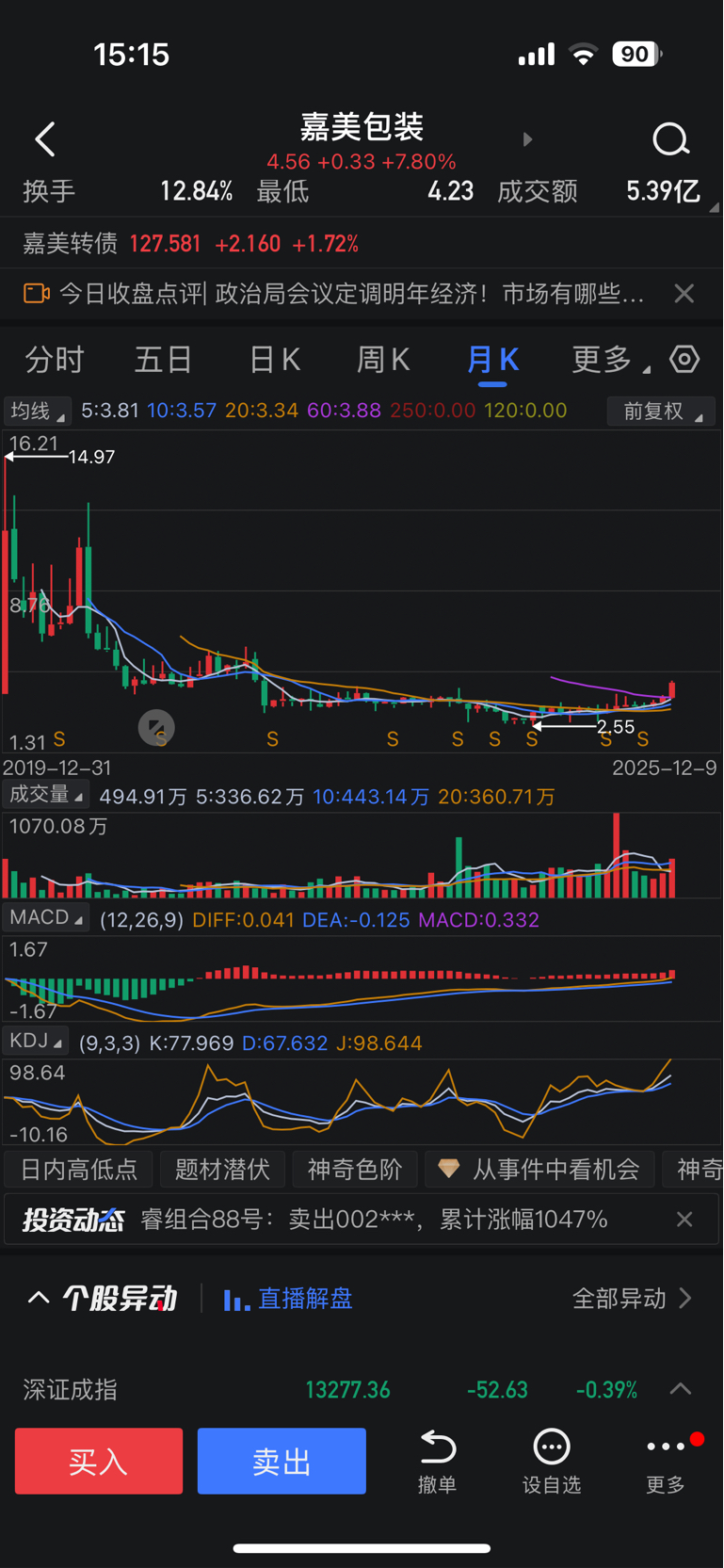Screen dimensions: 724x1568
Task: Switch to 五日 chart tab
Action: pyautogui.click(x=164, y=360)
